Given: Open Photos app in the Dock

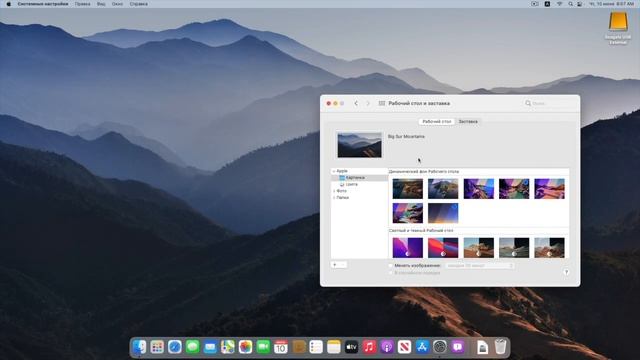Looking at the screenshot, I should (x=245, y=347).
